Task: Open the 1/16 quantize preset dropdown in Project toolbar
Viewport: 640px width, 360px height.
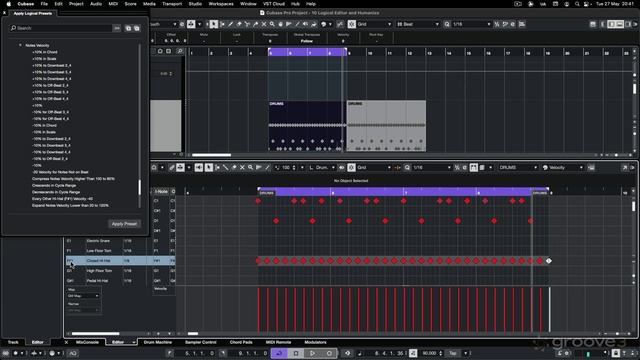Action: [471, 24]
